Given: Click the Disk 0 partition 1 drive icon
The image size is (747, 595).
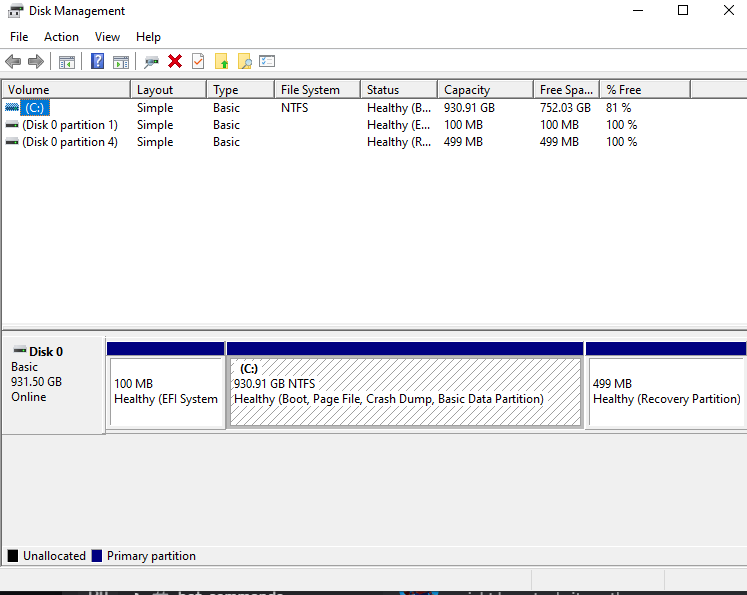Looking at the screenshot, I should click(x=12, y=125).
